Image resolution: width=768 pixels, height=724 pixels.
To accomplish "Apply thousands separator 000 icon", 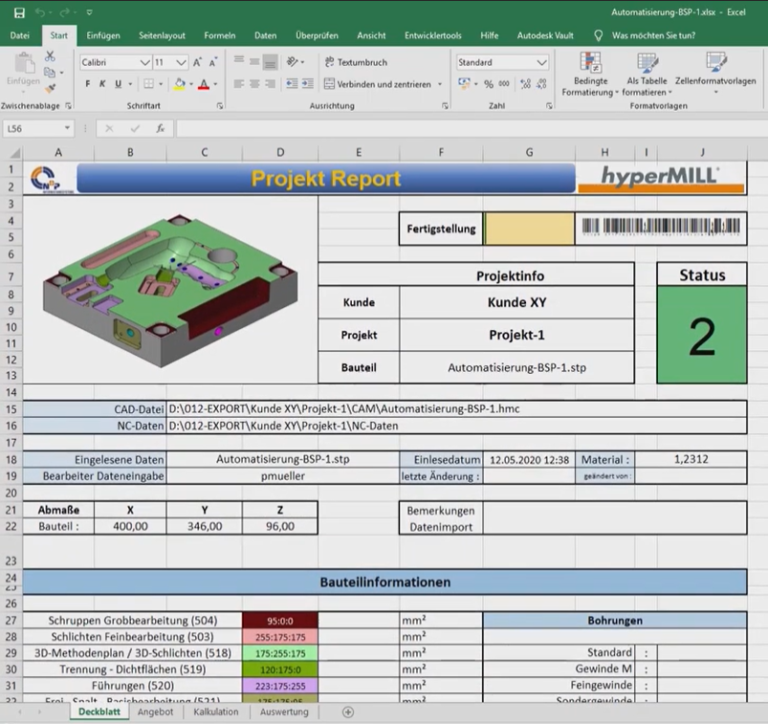I will coord(504,84).
